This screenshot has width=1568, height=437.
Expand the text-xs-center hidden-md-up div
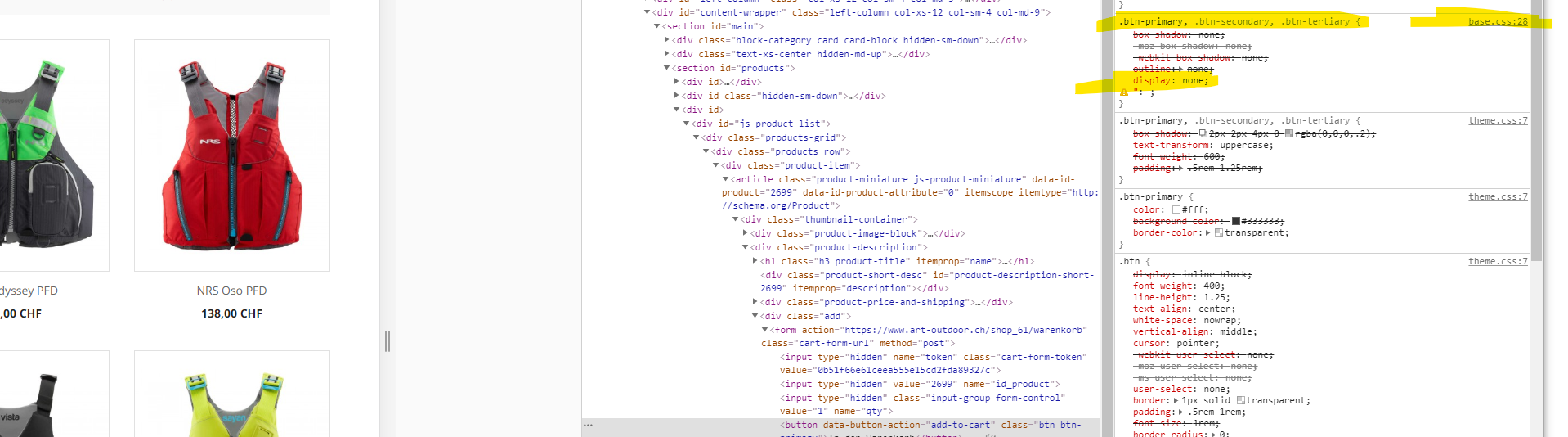667,54
